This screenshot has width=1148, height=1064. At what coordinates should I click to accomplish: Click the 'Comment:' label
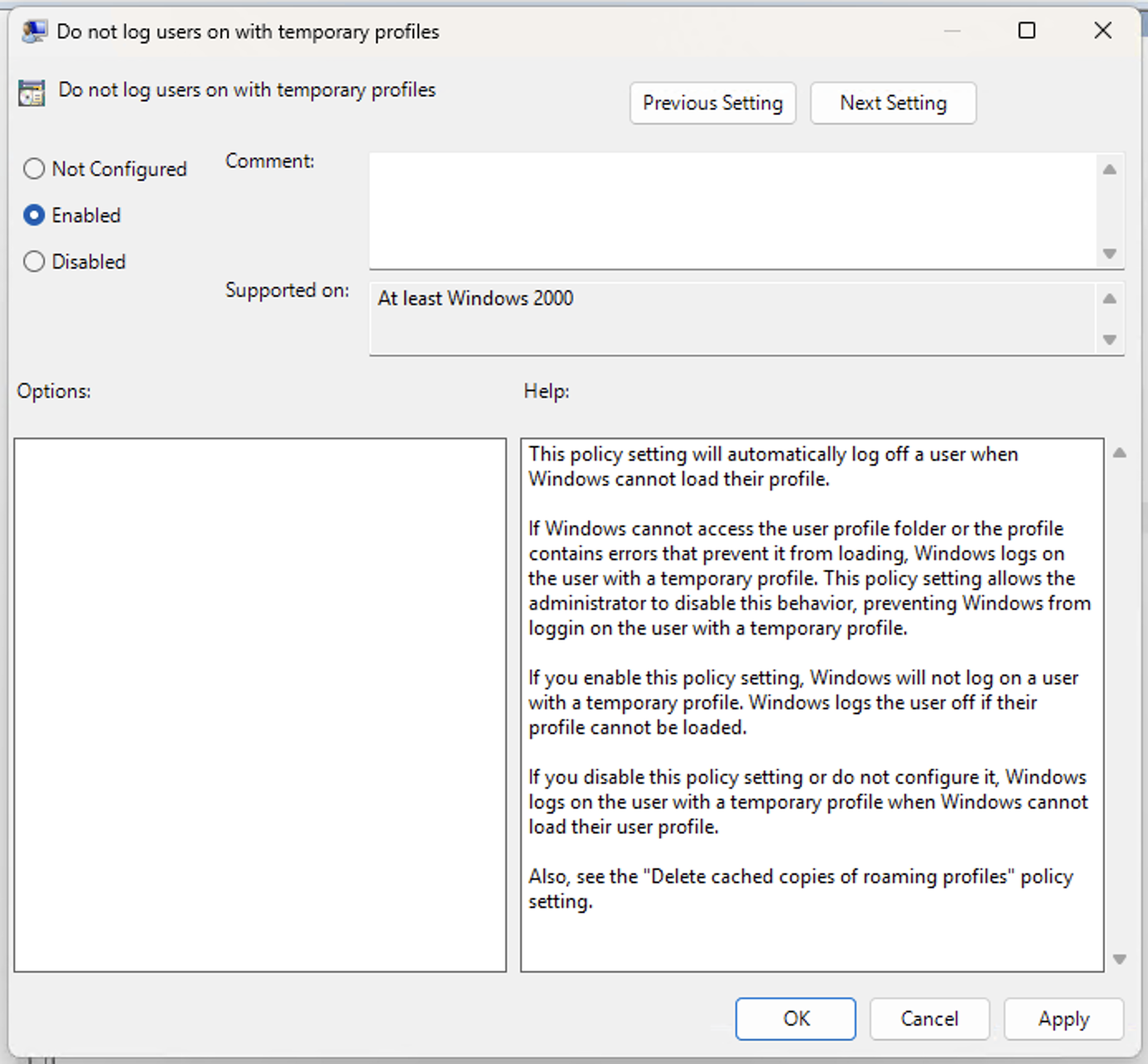[270, 162]
